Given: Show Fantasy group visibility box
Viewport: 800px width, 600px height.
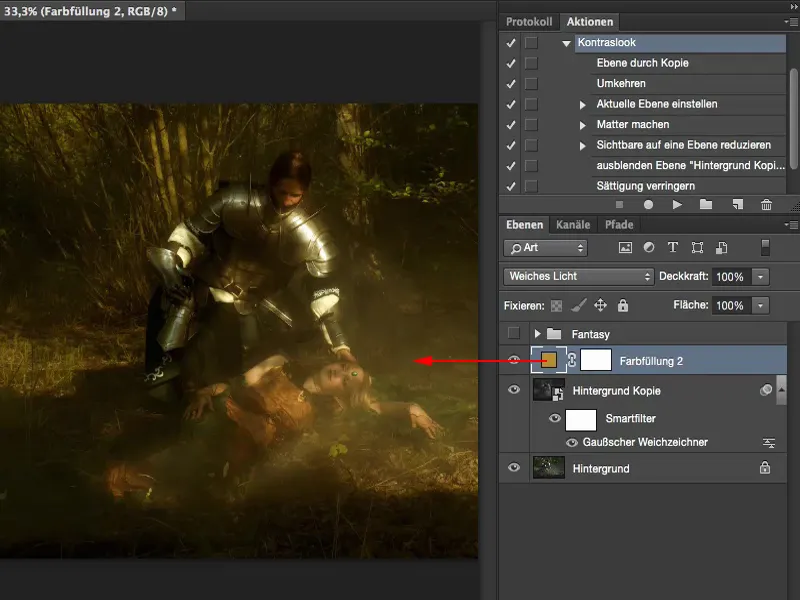Looking at the screenshot, I should point(514,333).
